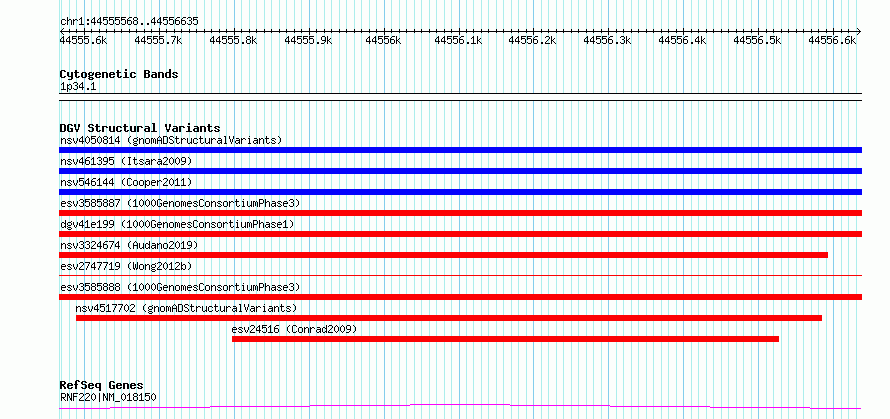The height and width of the screenshot is (419, 890).
Task: Click the red bar under nsv4517702
Action: [x=449, y=318]
